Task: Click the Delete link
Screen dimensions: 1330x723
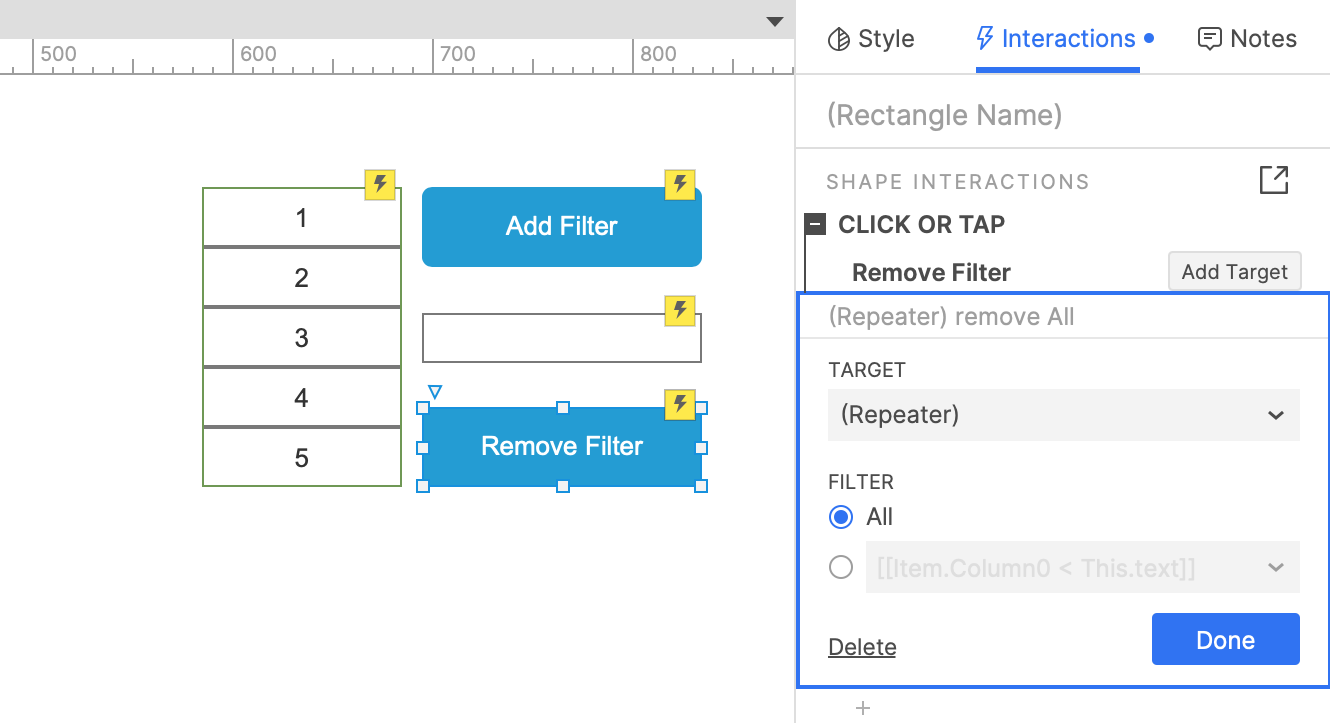Action: (862, 647)
